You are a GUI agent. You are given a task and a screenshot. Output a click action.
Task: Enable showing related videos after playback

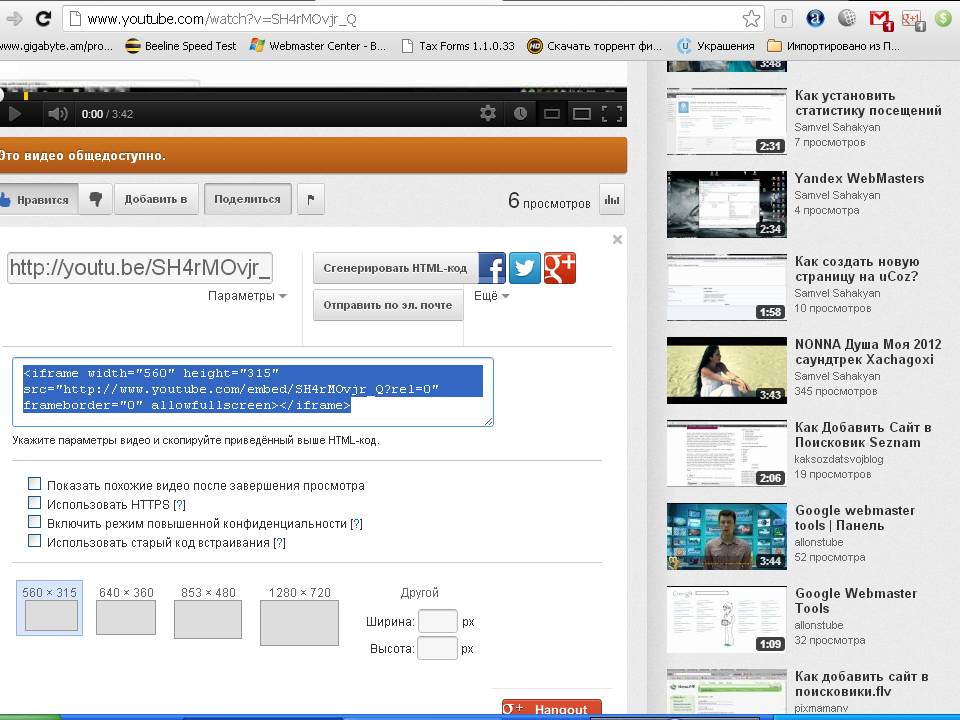point(34,484)
